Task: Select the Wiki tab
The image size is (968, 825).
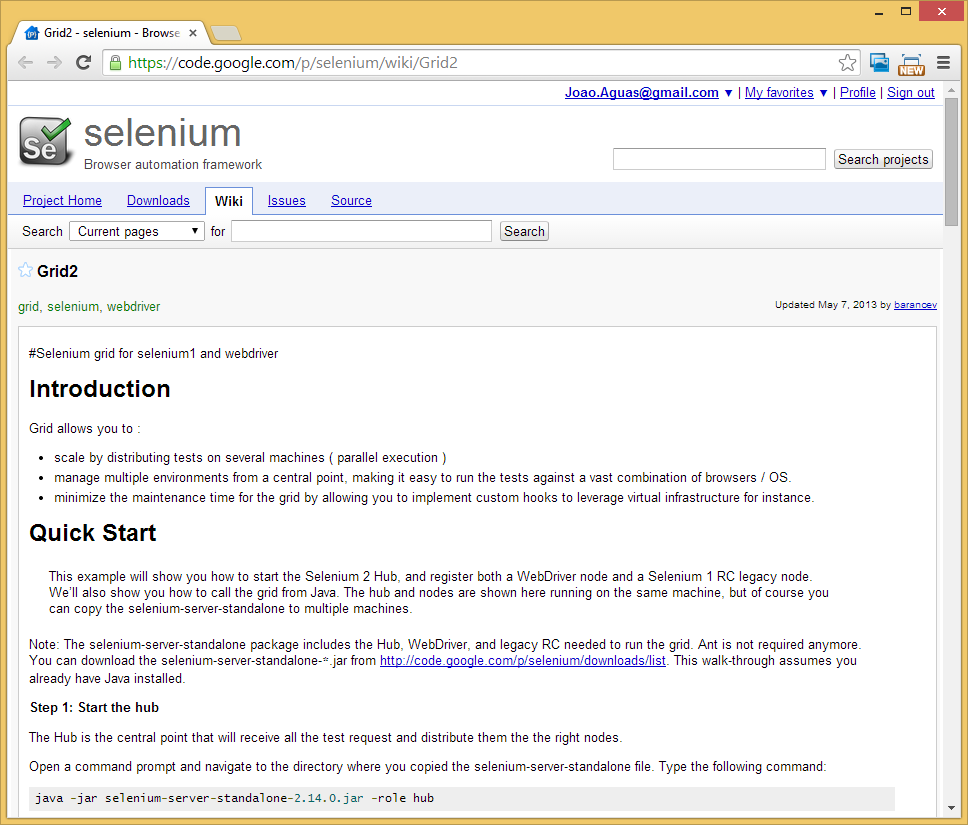Action: 229,201
